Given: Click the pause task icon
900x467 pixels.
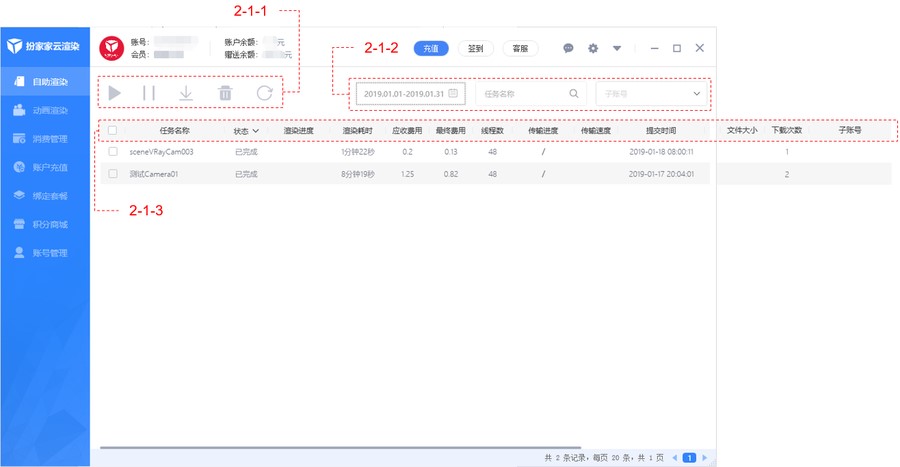Looking at the screenshot, I should [149, 93].
